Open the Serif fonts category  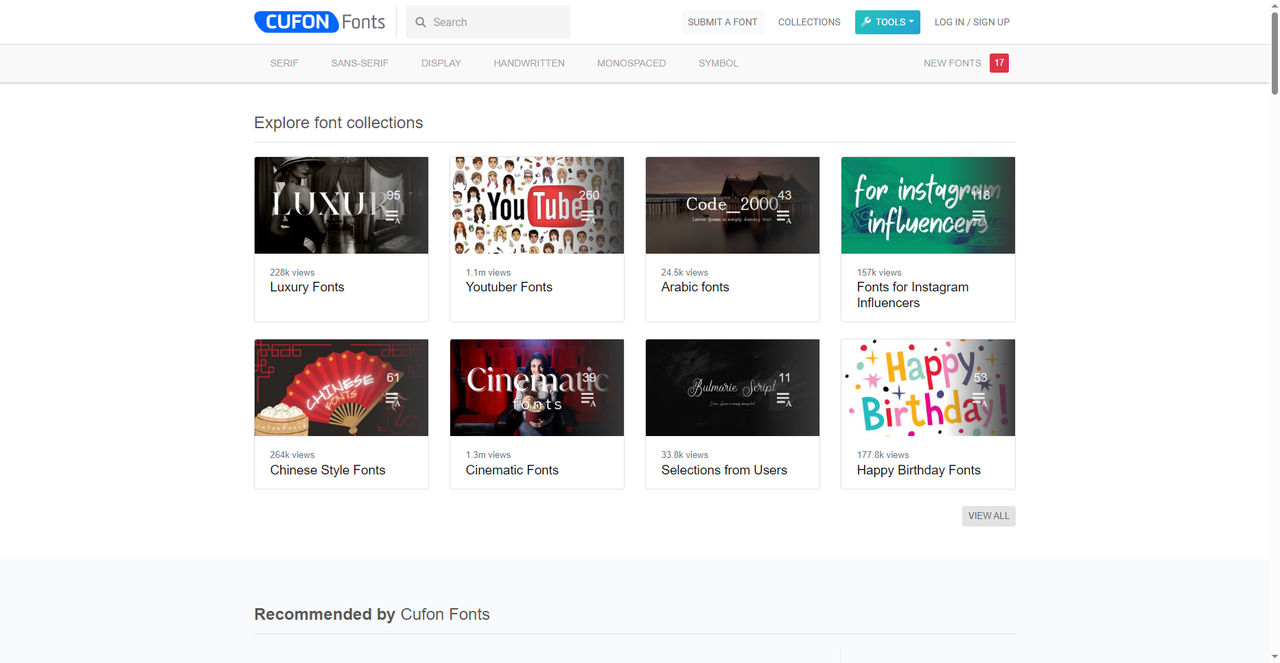point(284,63)
